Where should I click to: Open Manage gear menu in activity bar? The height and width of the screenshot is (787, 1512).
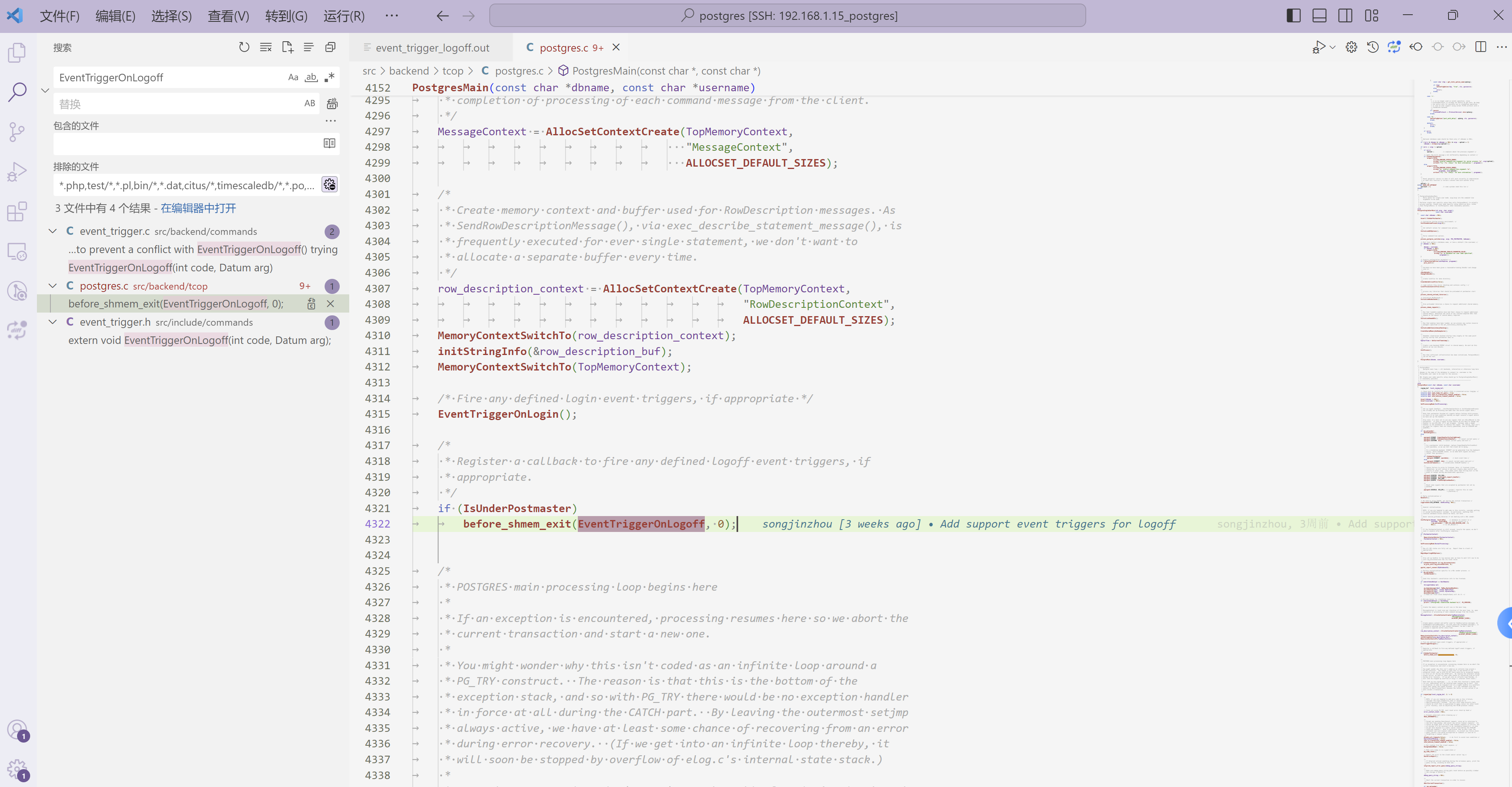[x=17, y=770]
